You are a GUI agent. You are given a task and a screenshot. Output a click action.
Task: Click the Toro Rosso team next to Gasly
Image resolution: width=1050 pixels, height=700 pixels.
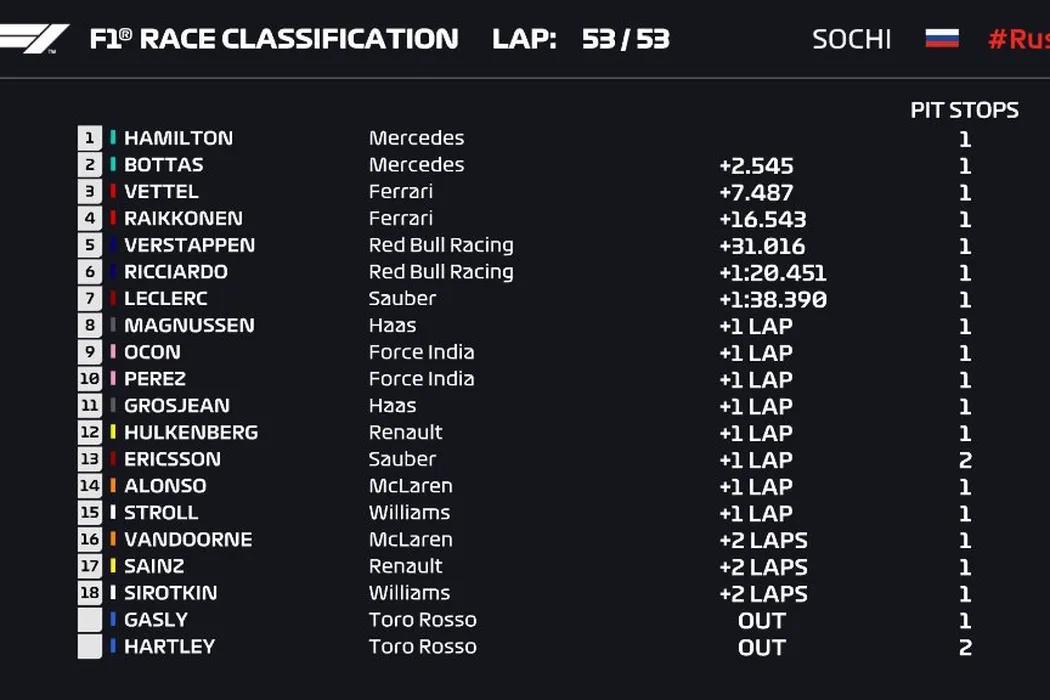422,620
